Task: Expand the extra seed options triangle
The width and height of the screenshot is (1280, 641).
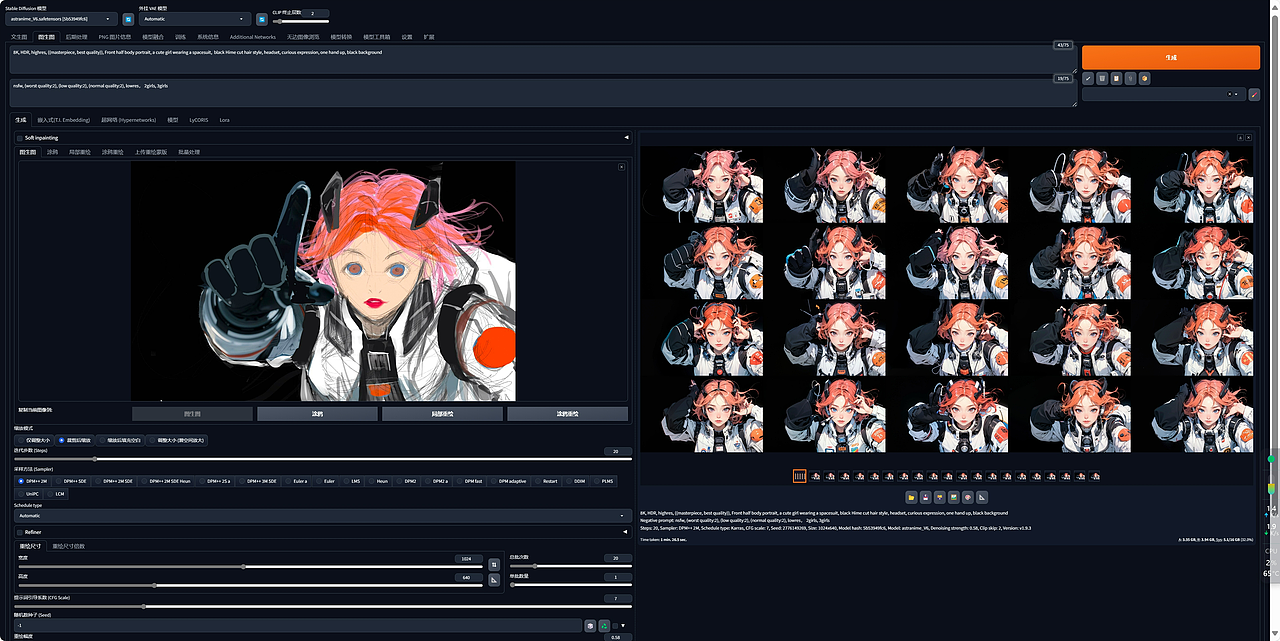Action: coord(625,626)
